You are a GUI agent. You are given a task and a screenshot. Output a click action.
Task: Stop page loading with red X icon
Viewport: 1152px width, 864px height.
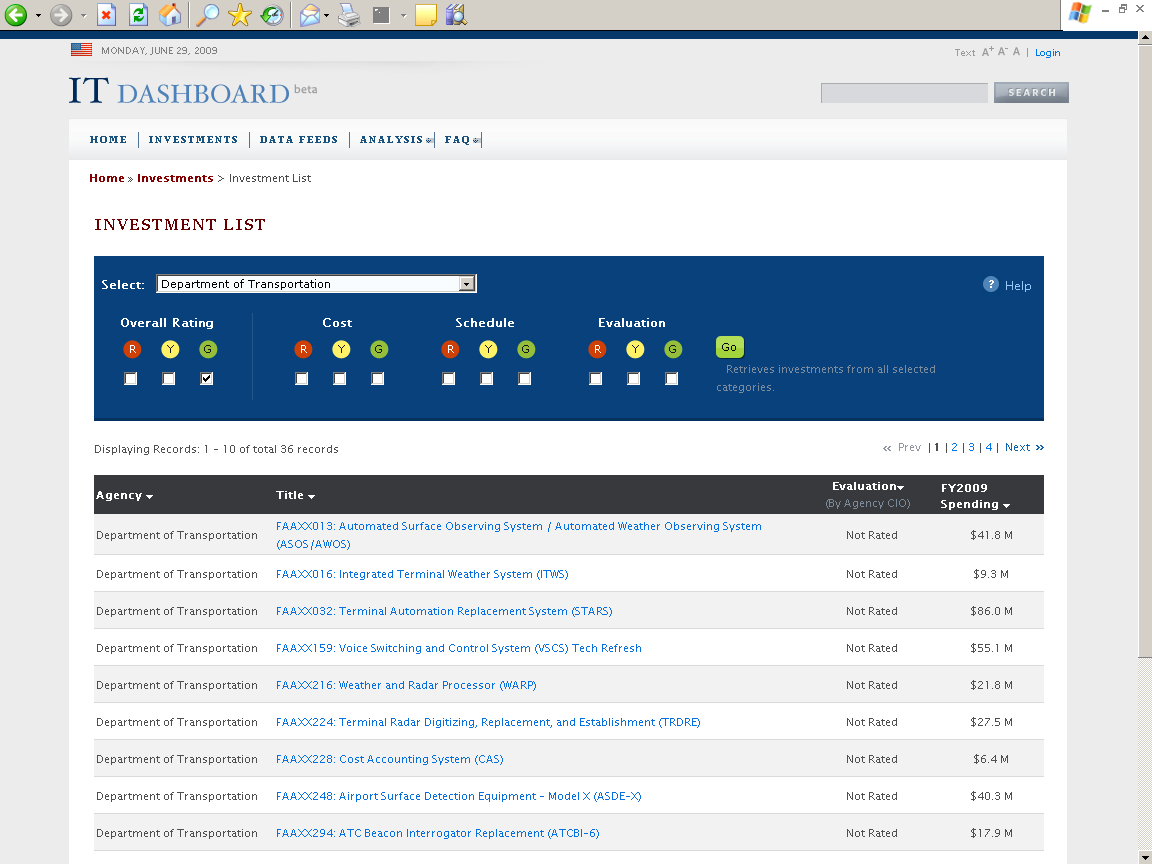coord(107,15)
